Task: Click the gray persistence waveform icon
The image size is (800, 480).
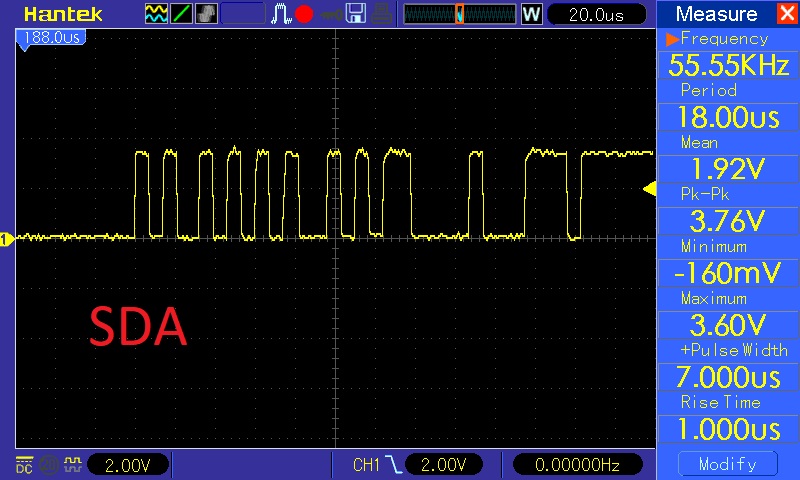Action: (206, 14)
